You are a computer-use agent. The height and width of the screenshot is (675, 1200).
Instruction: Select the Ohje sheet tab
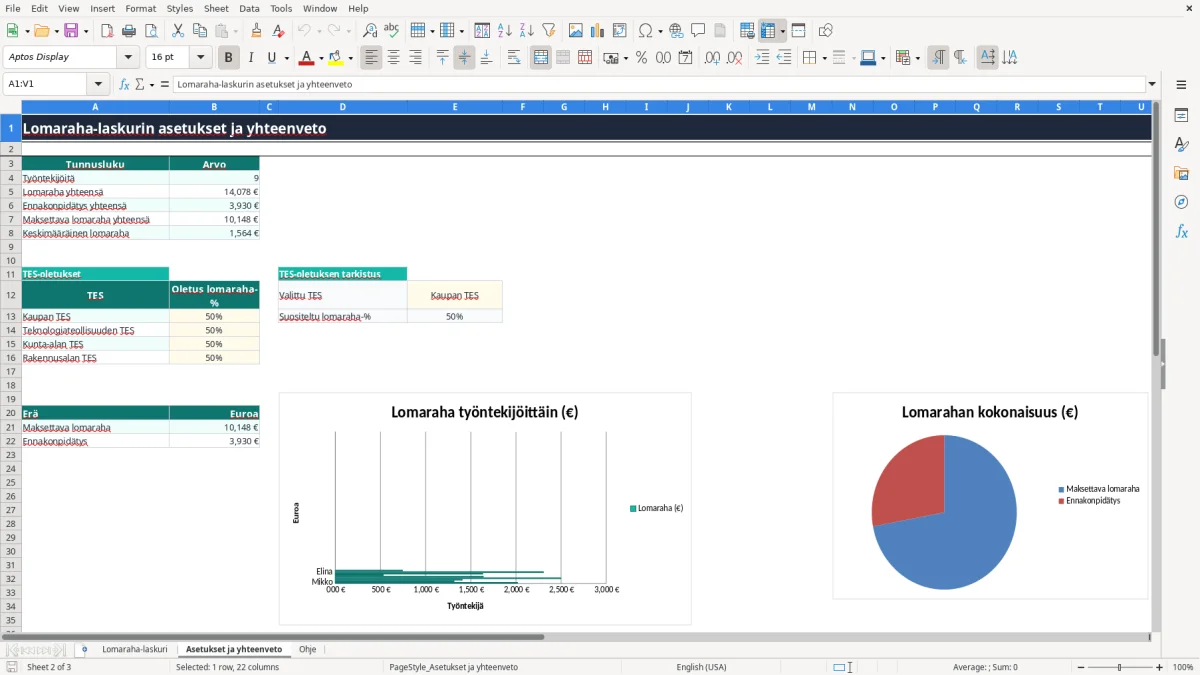pyautogui.click(x=307, y=649)
